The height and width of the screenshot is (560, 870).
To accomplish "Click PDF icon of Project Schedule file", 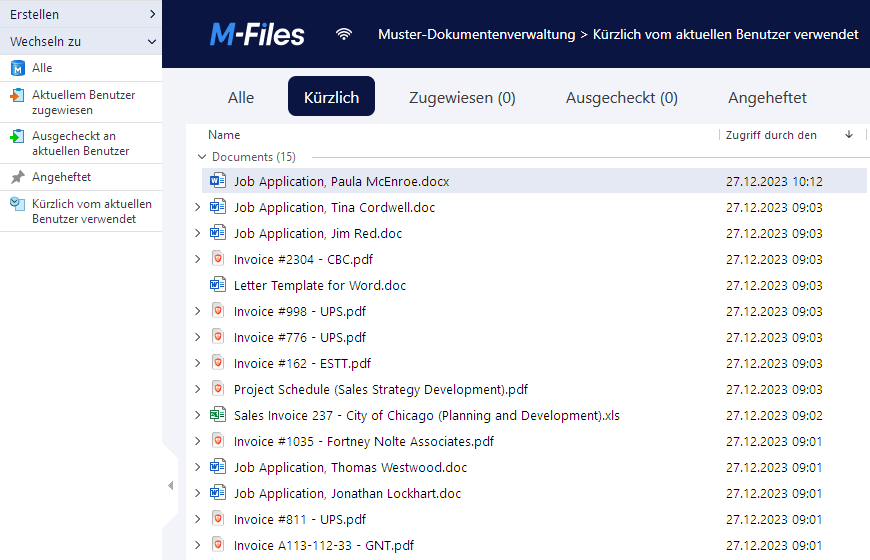I will (218, 389).
